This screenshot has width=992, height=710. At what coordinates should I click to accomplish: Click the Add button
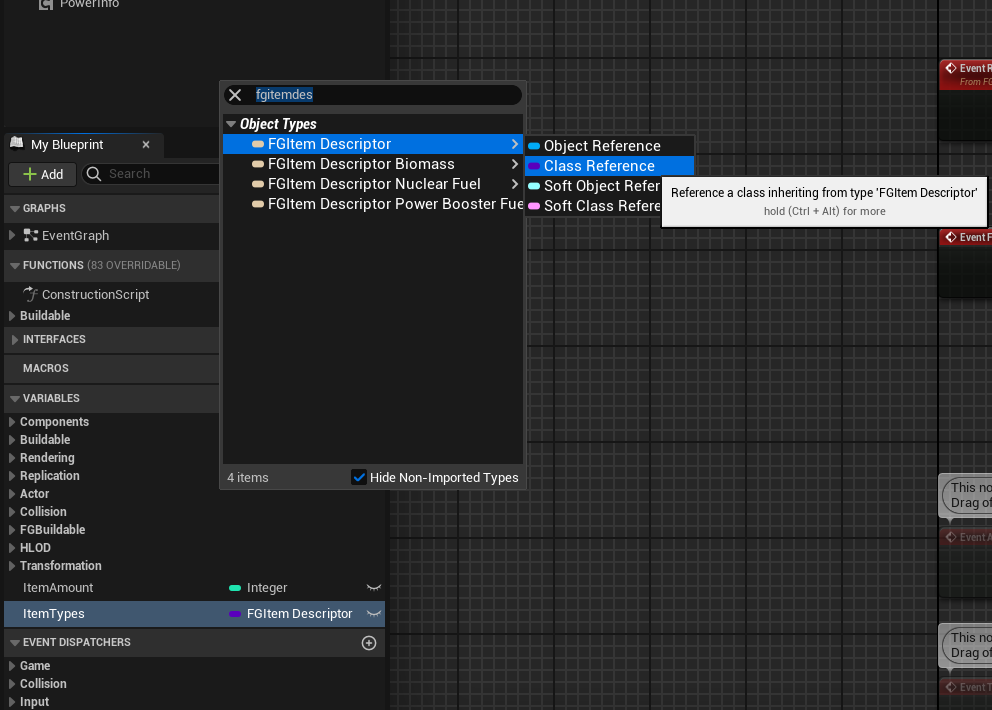pos(42,174)
